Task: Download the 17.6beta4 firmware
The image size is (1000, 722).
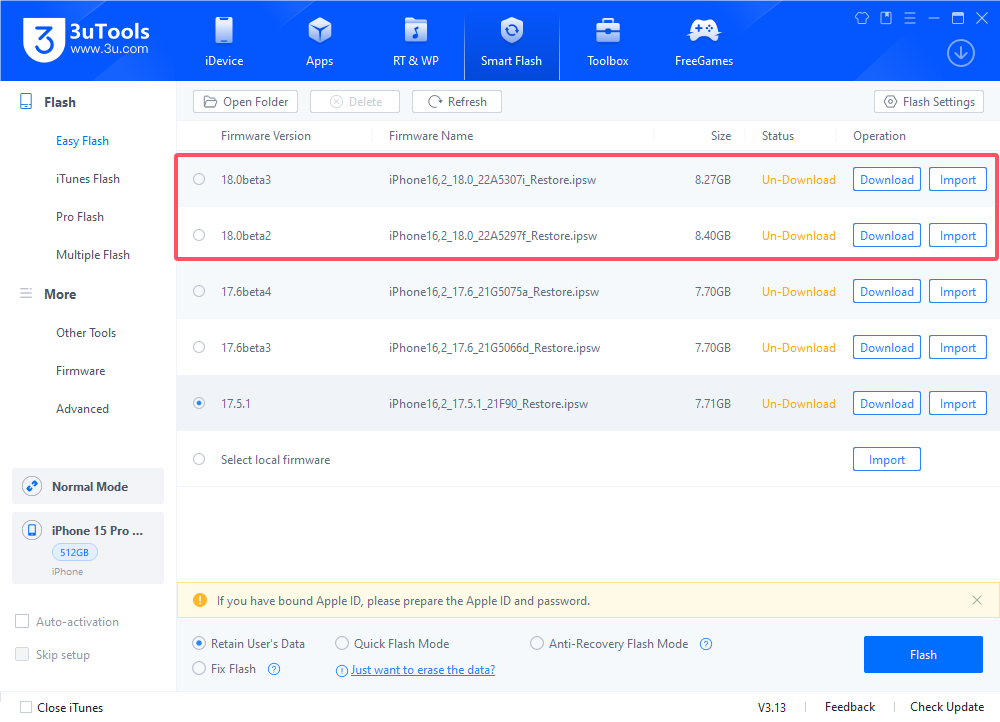Action: 887,291
